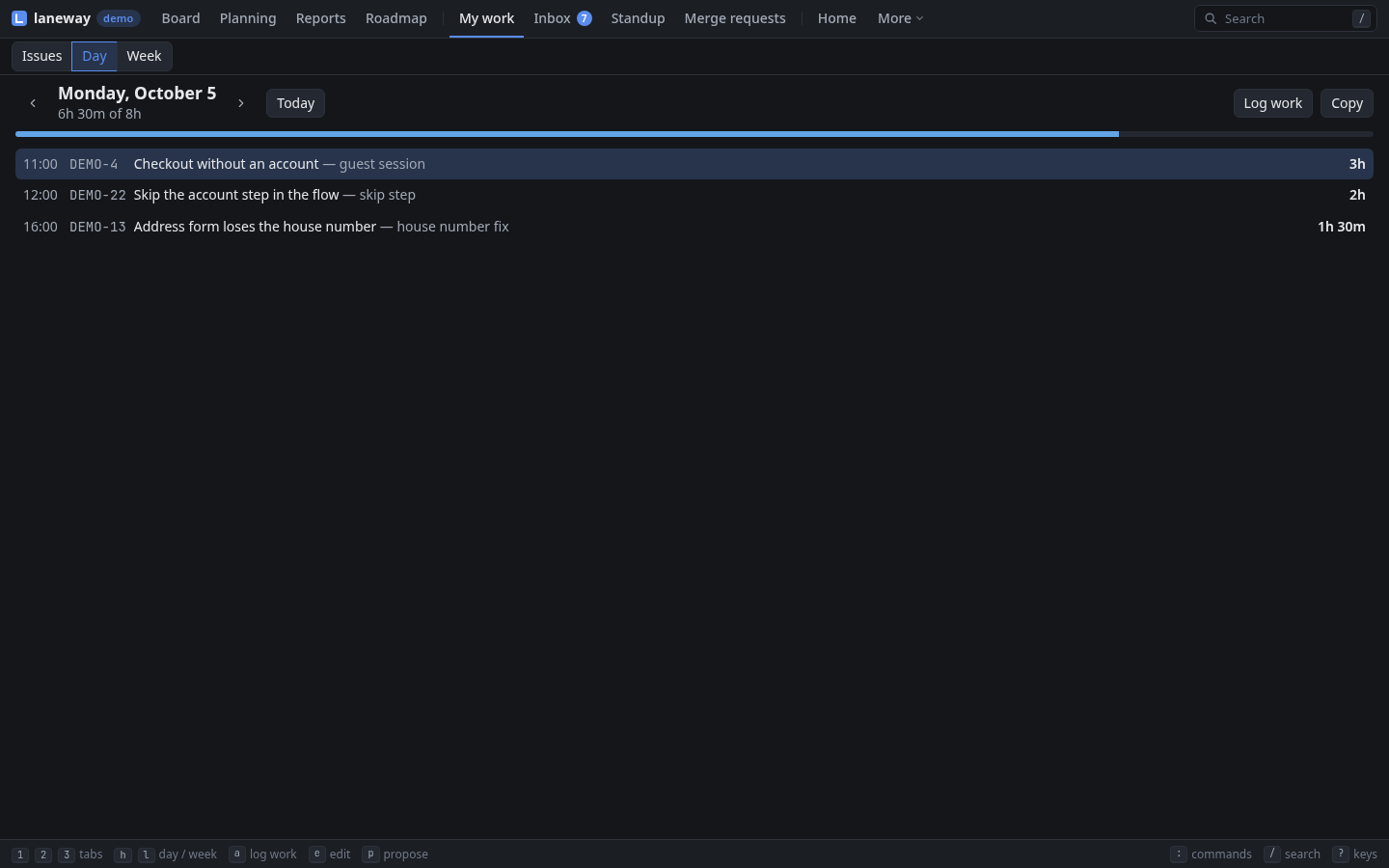Click the 2h duration value
The width and height of the screenshot is (1389, 868).
pos(1357,195)
